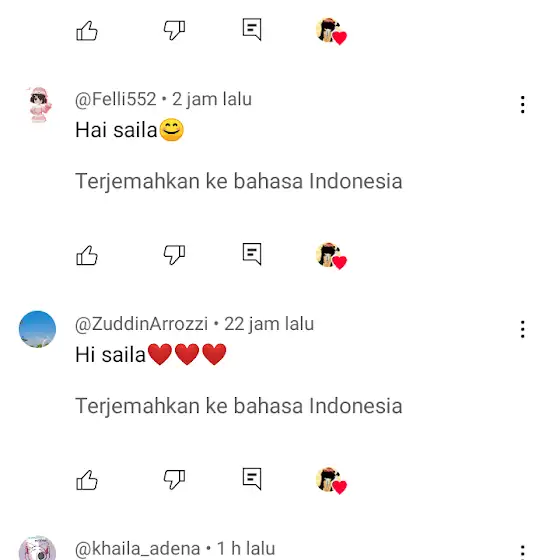Open @ZuddinArrozzi blue sky avatar
The width and height of the screenshot is (560, 560).
[x=38, y=329]
